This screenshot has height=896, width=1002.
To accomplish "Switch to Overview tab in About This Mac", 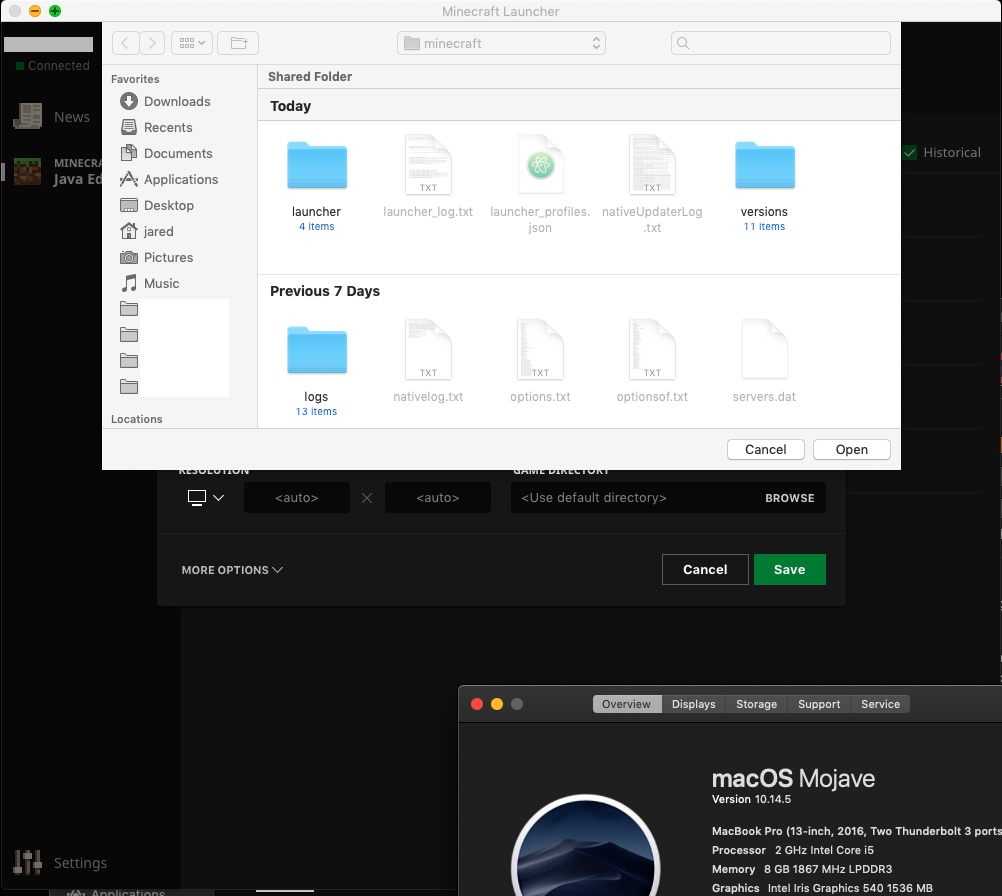I will click(x=627, y=704).
